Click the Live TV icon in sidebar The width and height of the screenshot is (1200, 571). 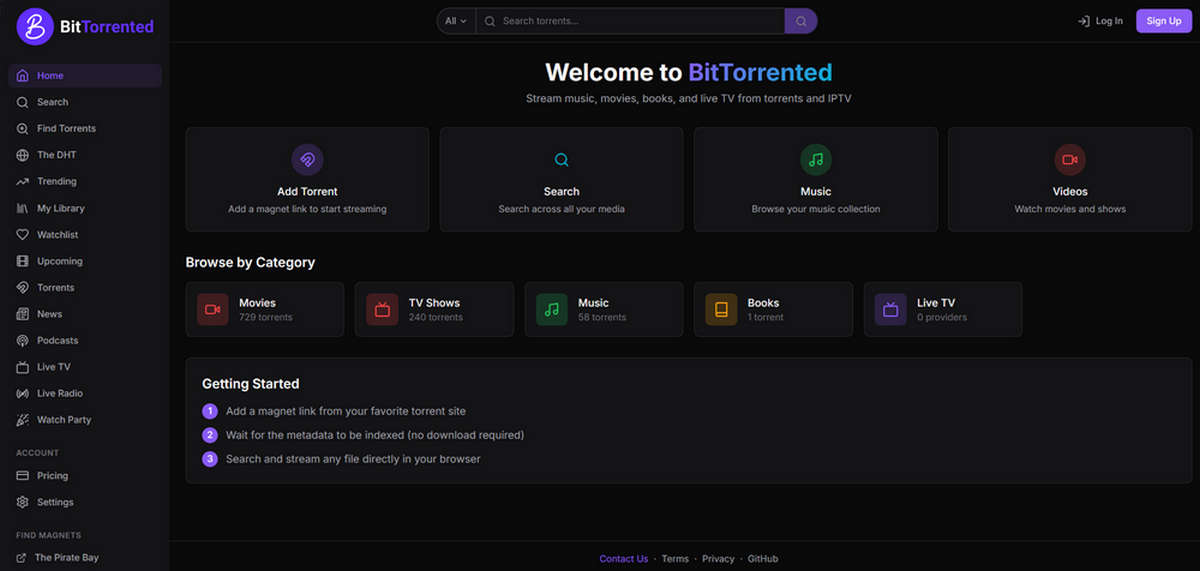[23, 367]
